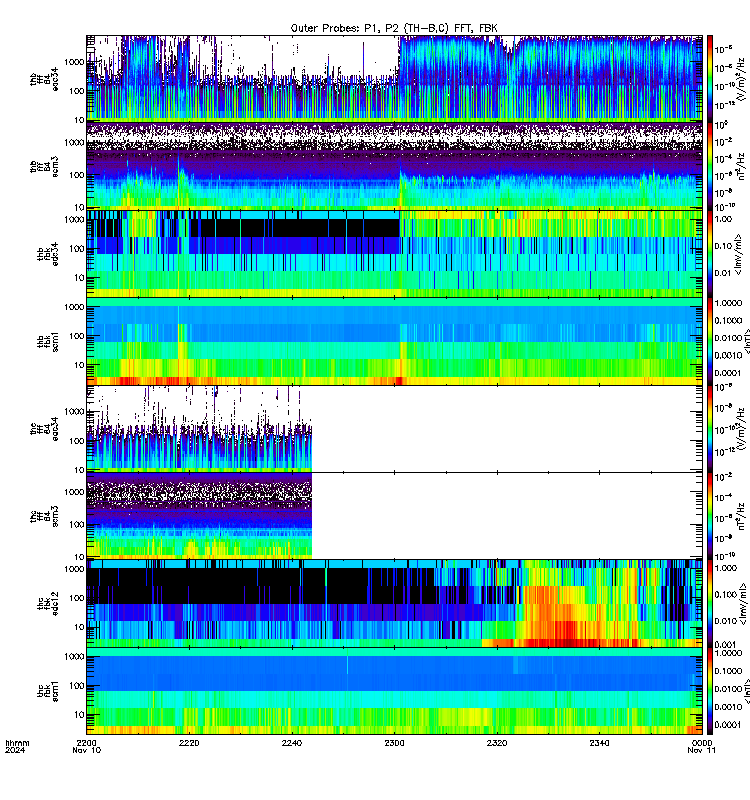Screen dimensions: 750x800
Task: Click the '2320' time axis tick label
Action: 497,743
